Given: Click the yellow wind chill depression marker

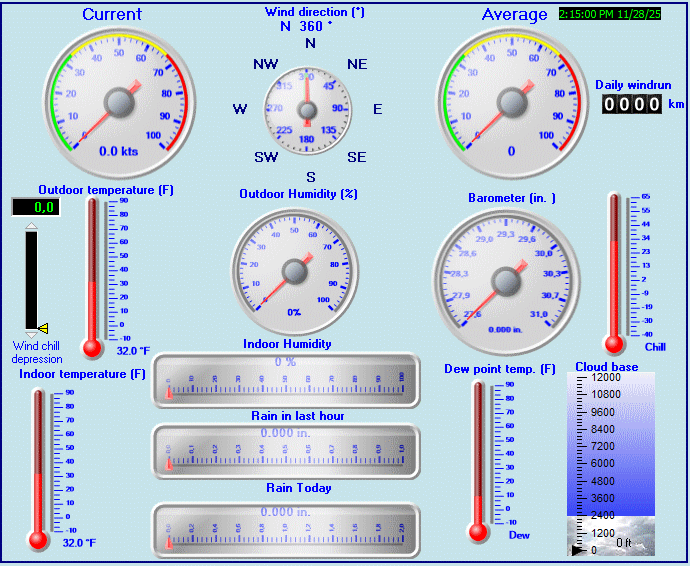Looking at the screenshot, I should pos(43,327).
